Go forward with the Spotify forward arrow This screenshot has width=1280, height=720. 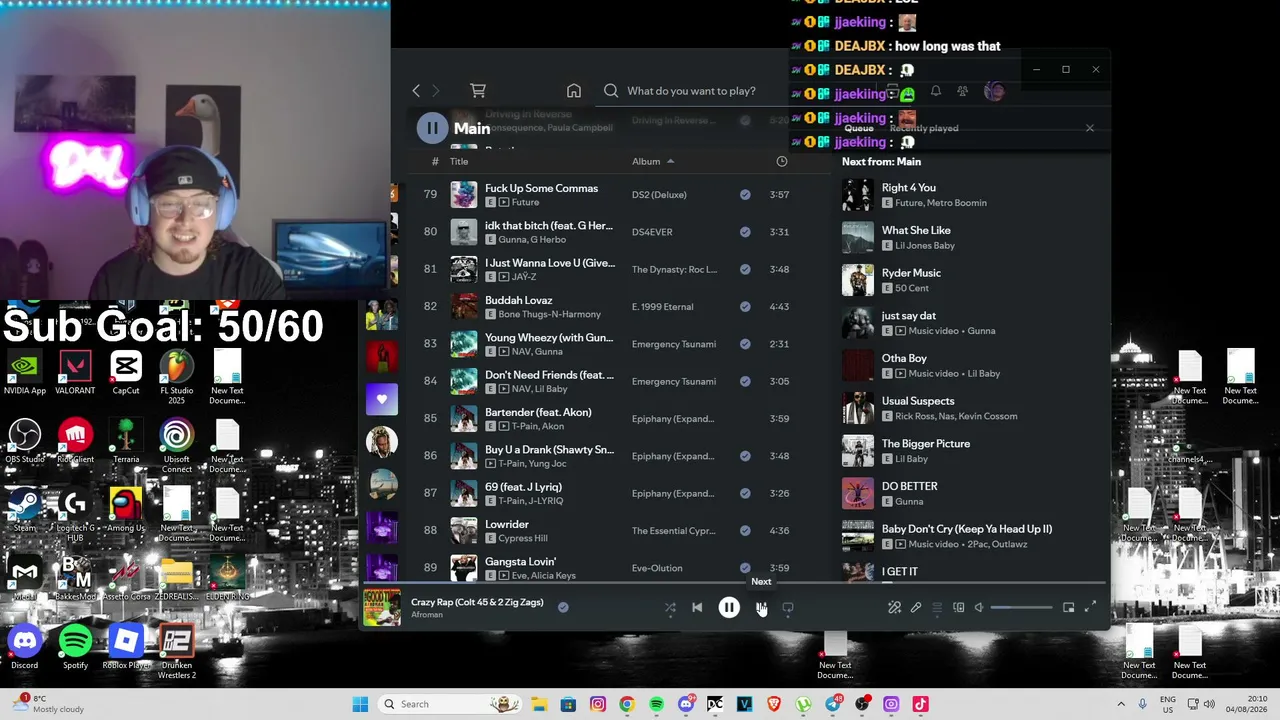[435, 91]
